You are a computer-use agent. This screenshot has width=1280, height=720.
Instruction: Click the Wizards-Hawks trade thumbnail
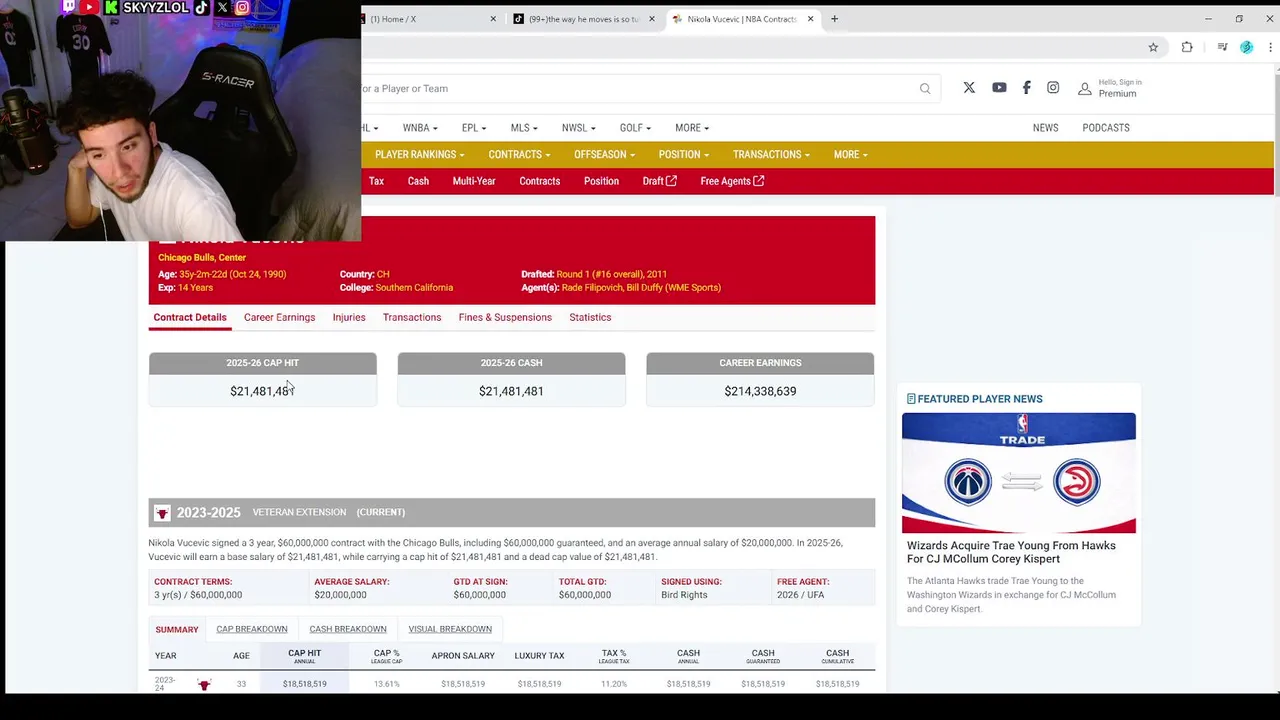coord(1019,473)
